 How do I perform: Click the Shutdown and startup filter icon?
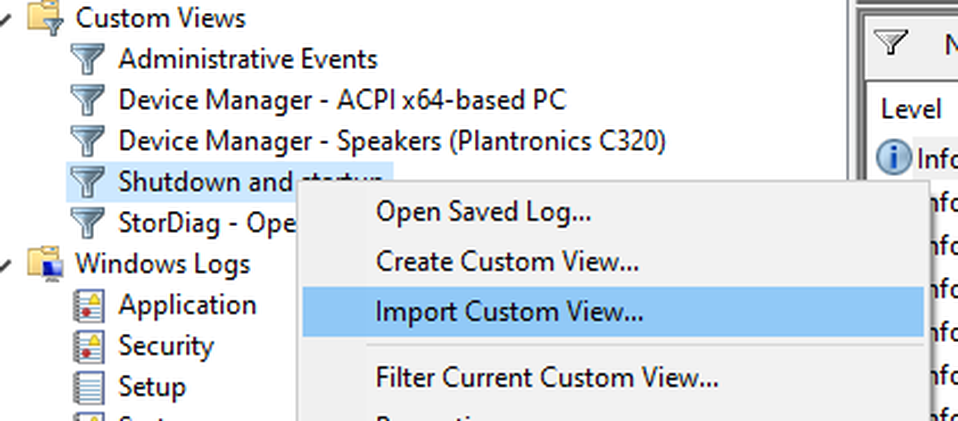(87, 182)
